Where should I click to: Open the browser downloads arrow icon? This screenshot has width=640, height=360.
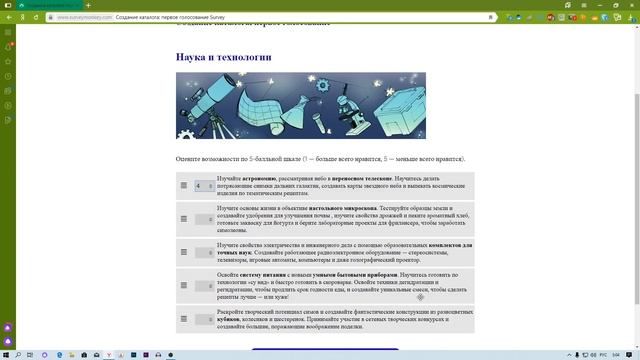(x=631, y=18)
